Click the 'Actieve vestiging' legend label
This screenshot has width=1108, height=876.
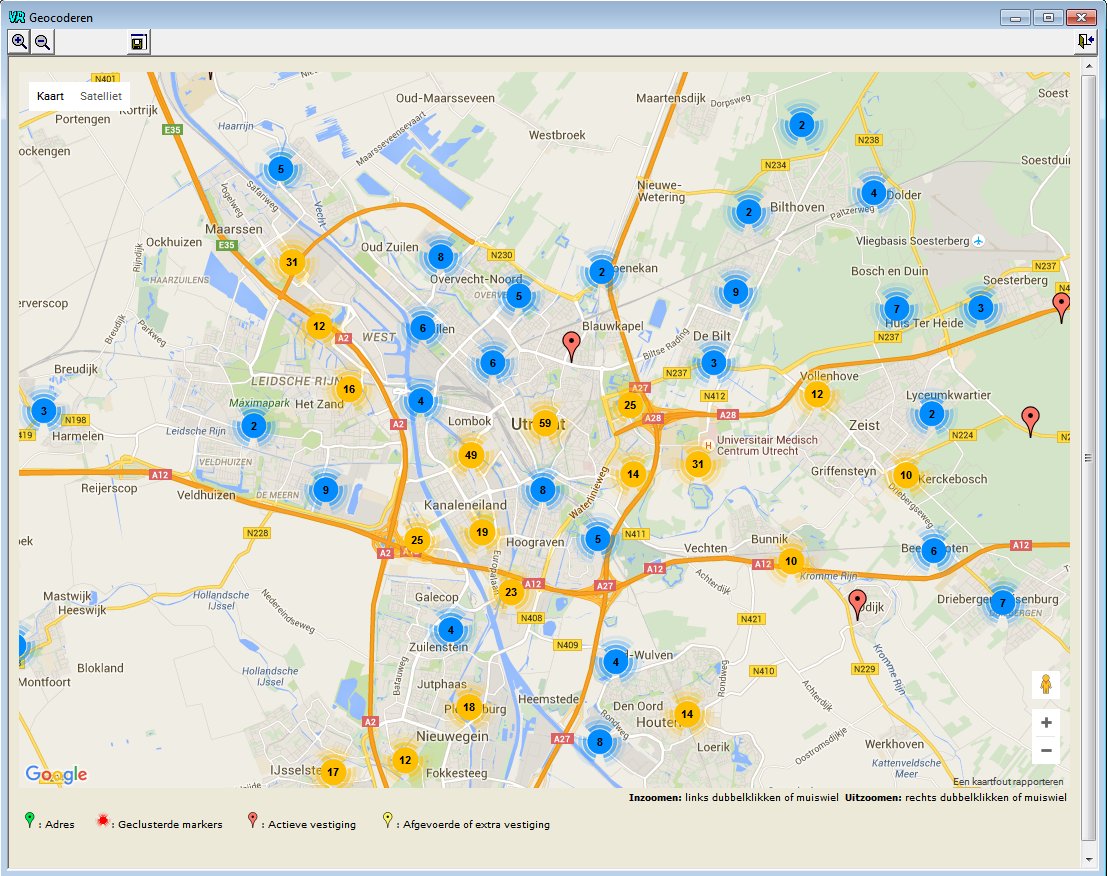coord(312,824)
